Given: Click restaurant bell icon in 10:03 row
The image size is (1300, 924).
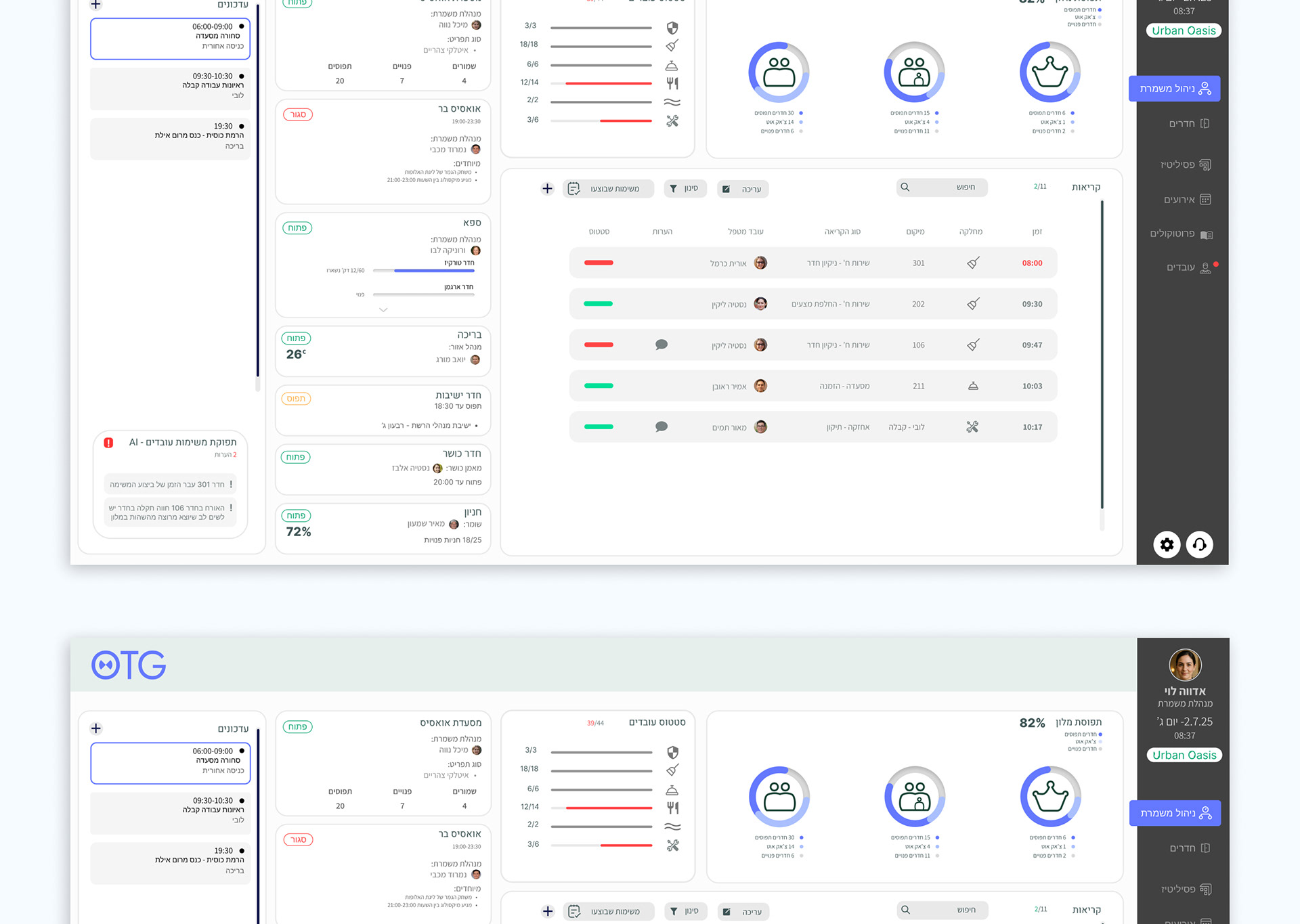Looking at the screenshot, I should click(973, 386).
